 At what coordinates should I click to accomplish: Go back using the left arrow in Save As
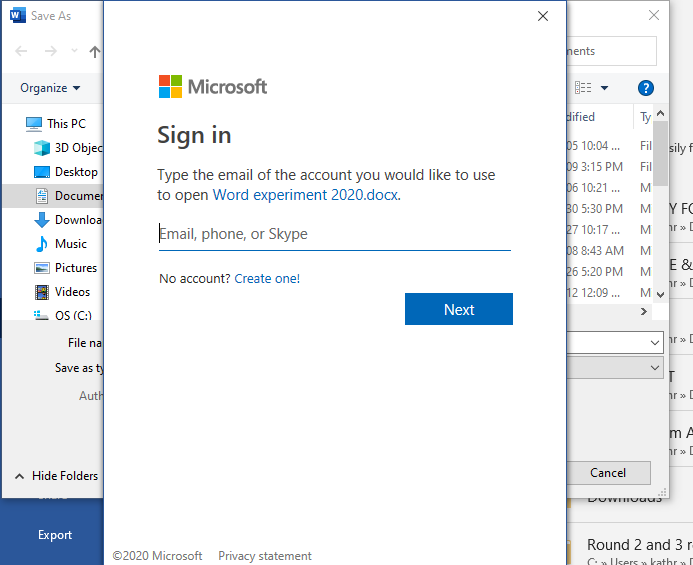click(21, 51)
